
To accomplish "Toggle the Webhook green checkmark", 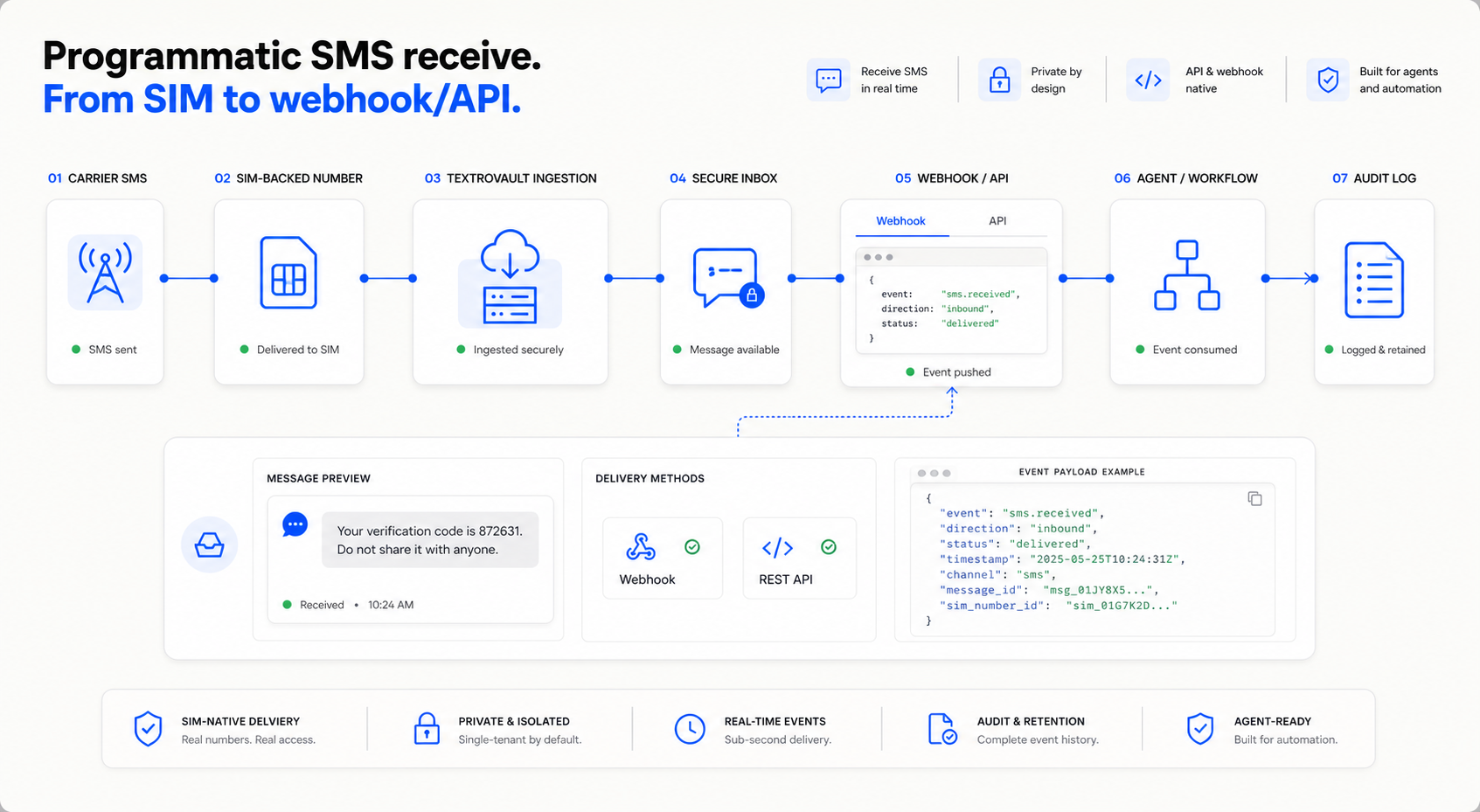I will pos(692,546).
